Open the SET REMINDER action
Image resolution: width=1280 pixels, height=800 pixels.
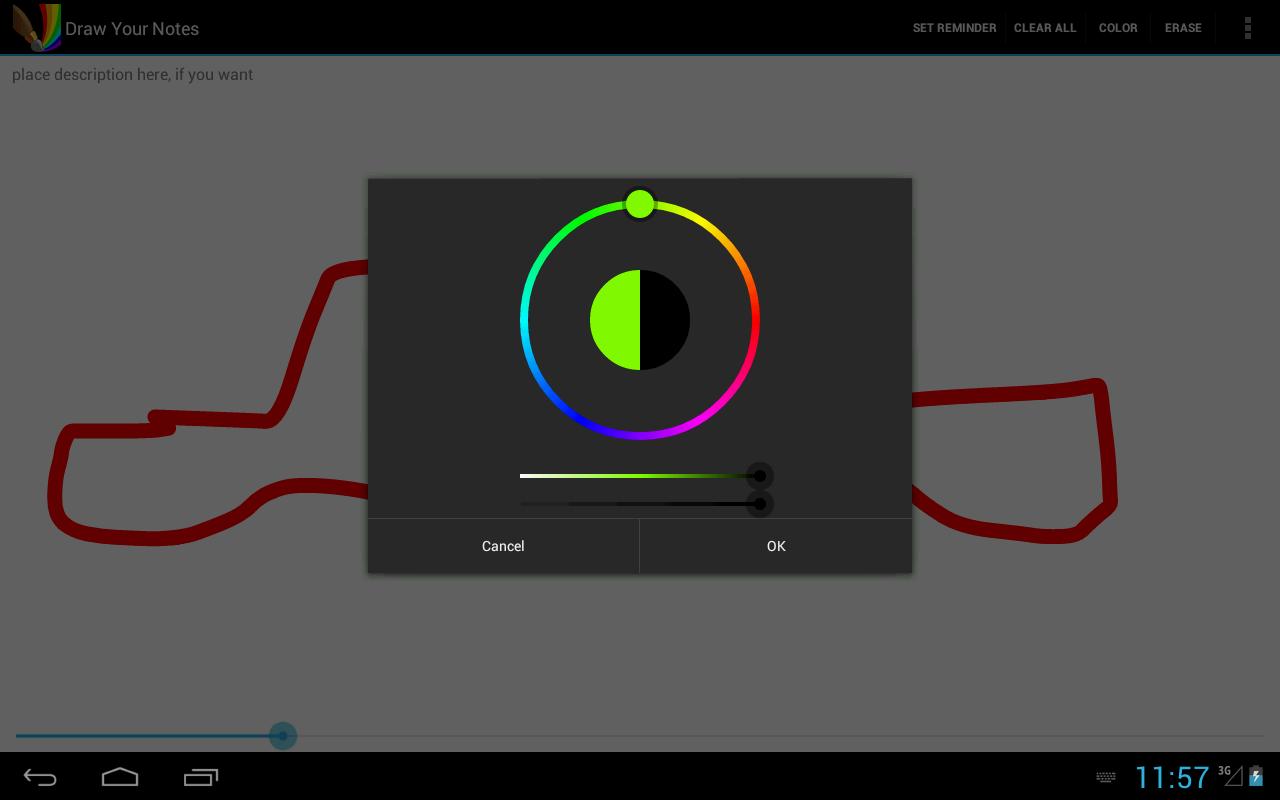954,28
